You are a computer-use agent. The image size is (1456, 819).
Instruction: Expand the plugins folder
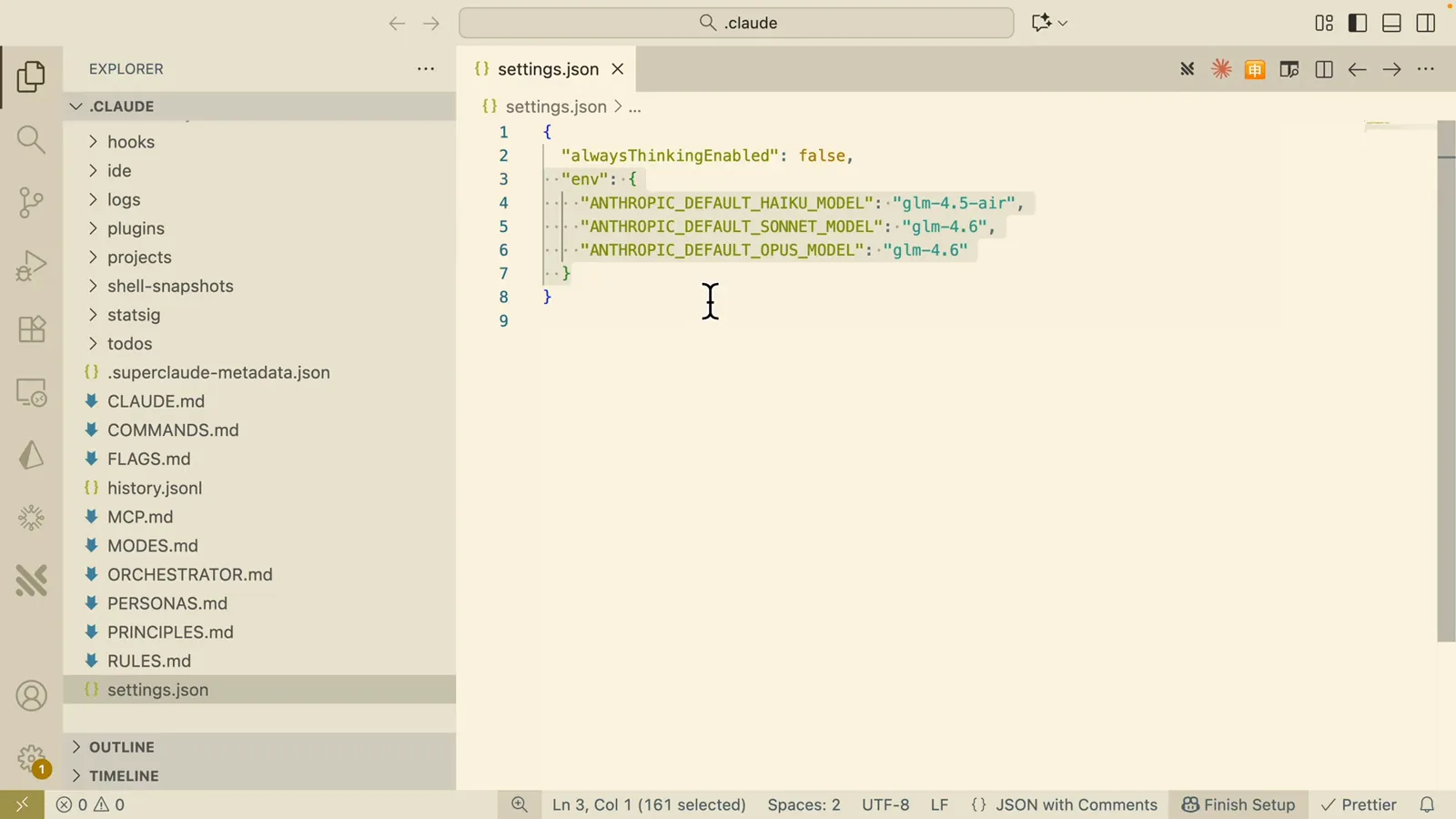259,228
